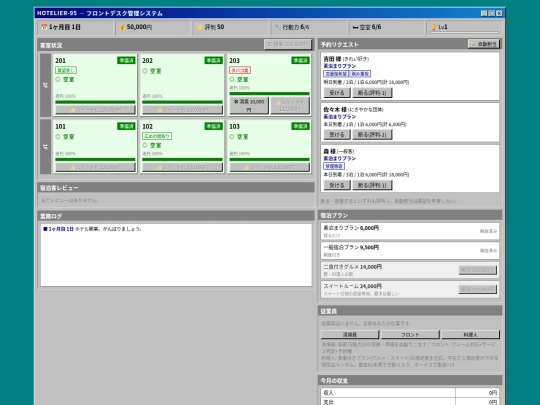Click the durability bar of room 201
540x405 pixels.
tap(95, 102)
